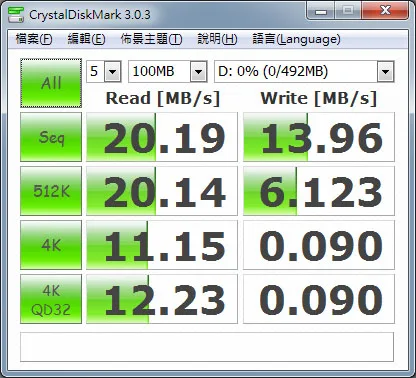The height and width of the screenshot is (378, 416).
Task: Start the Seq sequential test
Action: [x=51, y=137]
